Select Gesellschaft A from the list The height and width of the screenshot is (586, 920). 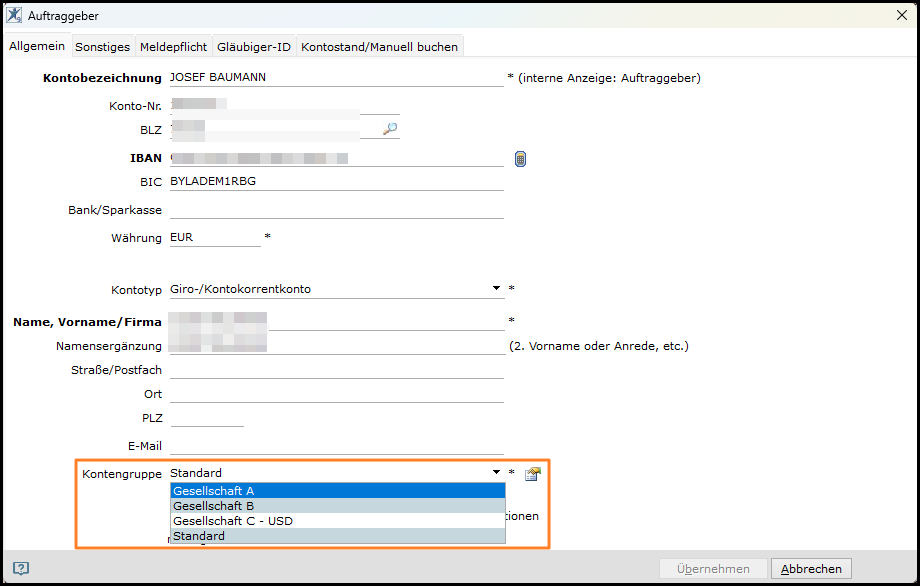pos(338,491)
